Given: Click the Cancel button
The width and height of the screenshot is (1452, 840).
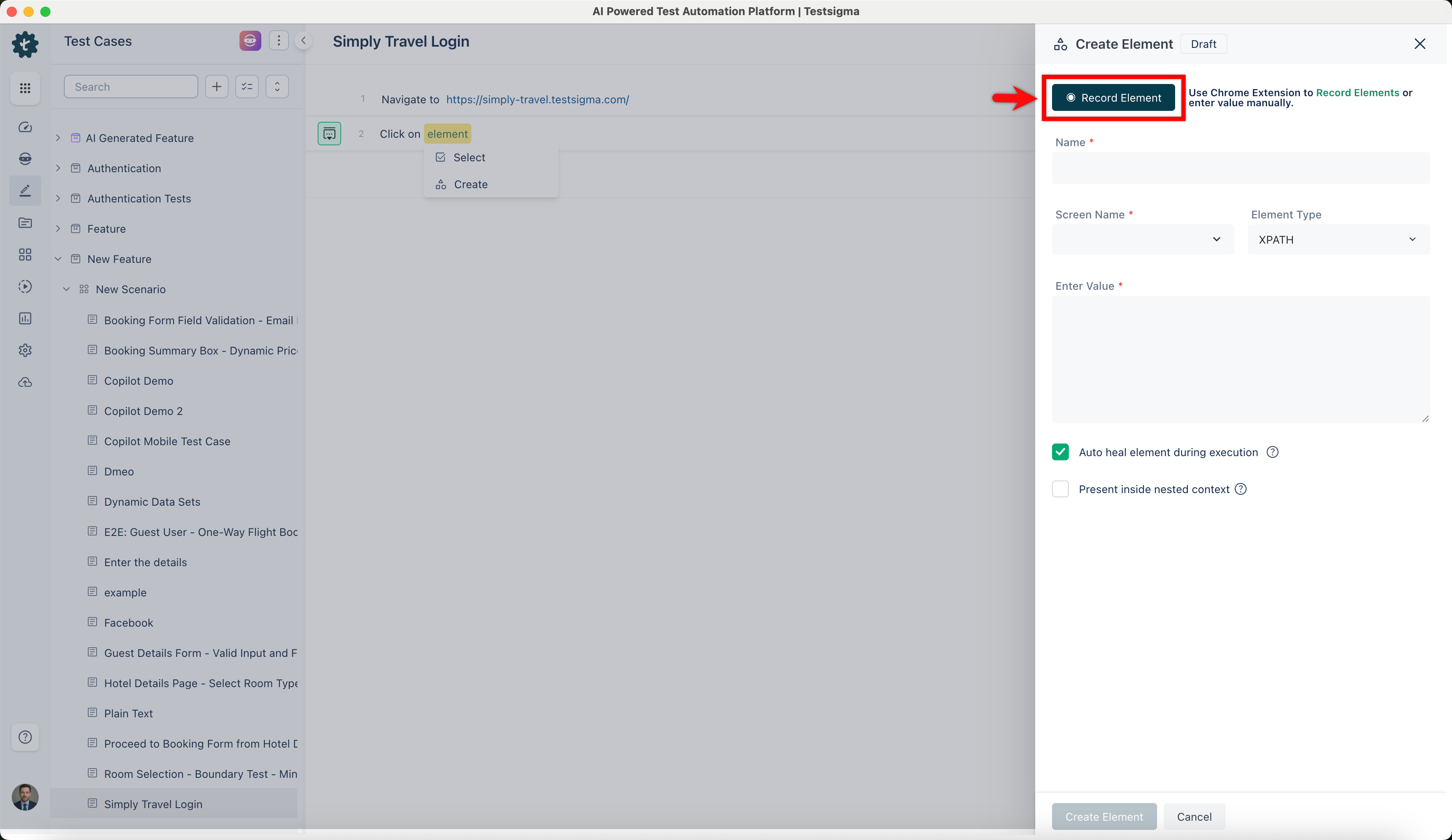Looking at the screenshot, I should point(1194,816).
